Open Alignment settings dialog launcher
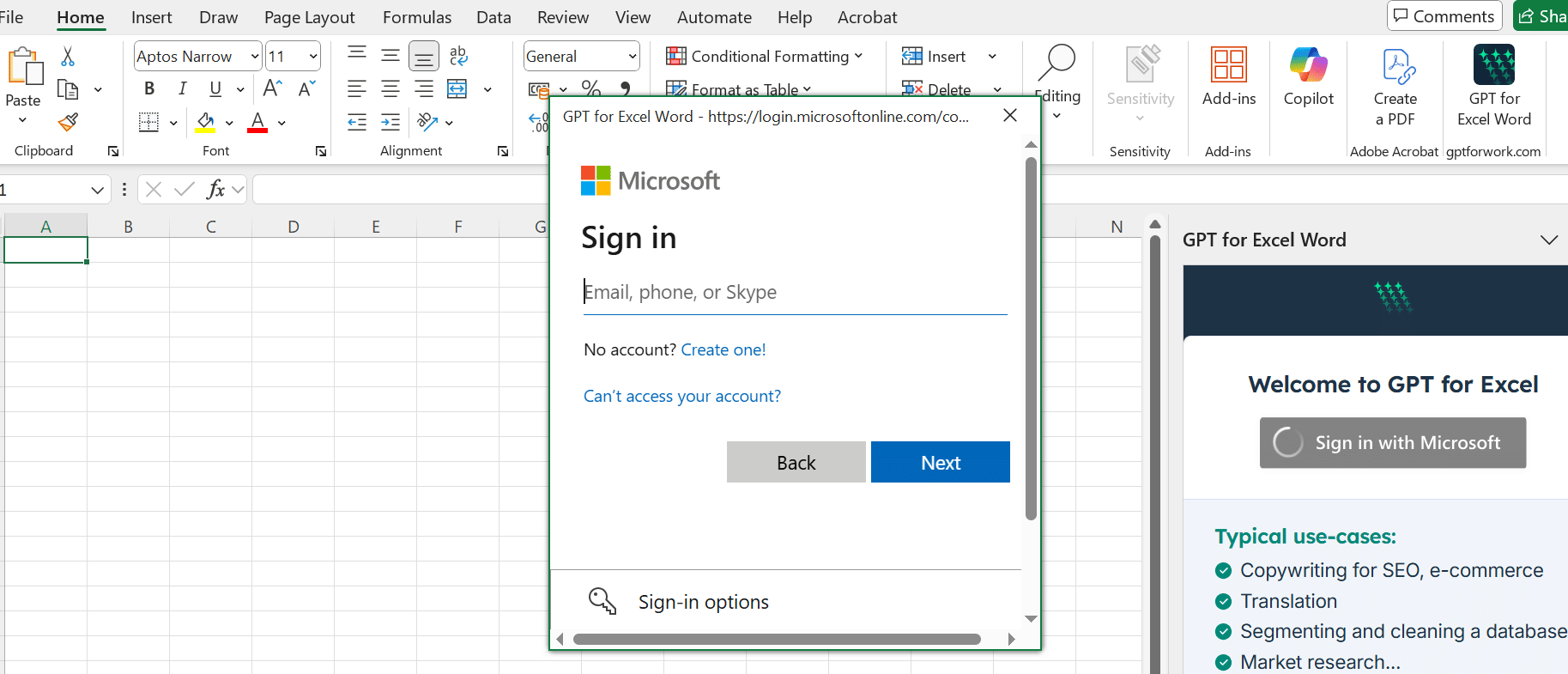 click(x=503, y=151)
